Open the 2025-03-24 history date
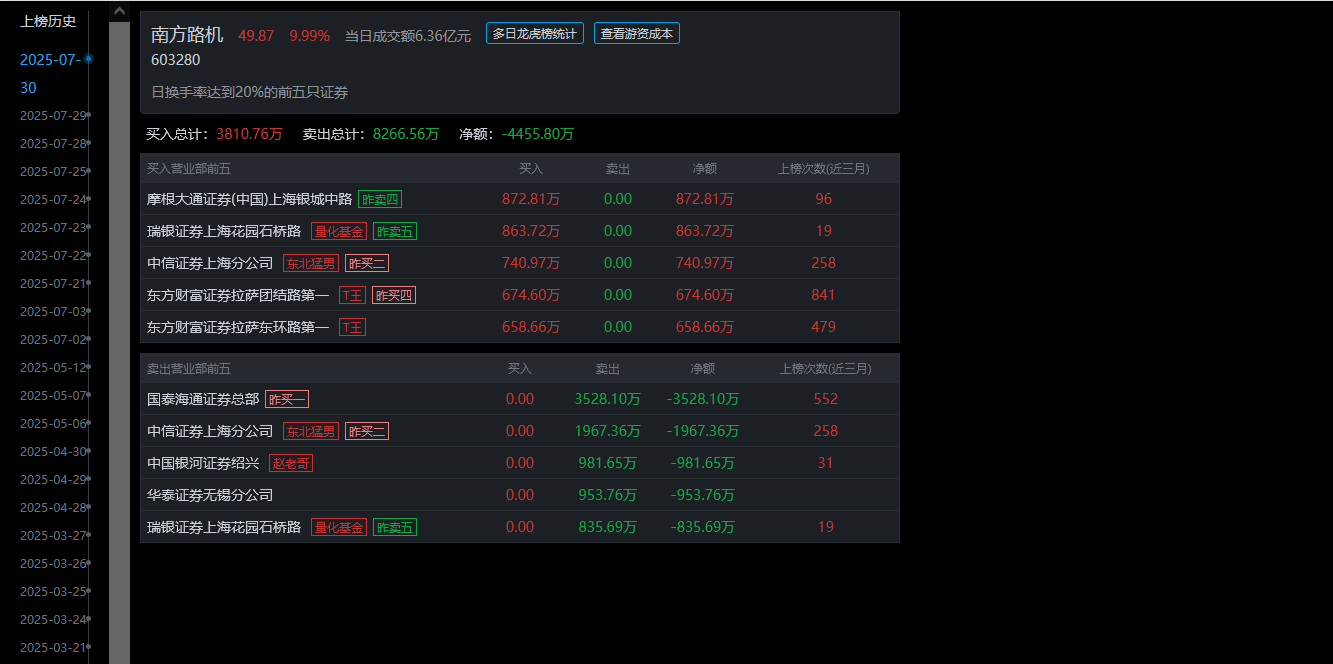This screenshot has width=1333, height=664. [x=53, y=619]
